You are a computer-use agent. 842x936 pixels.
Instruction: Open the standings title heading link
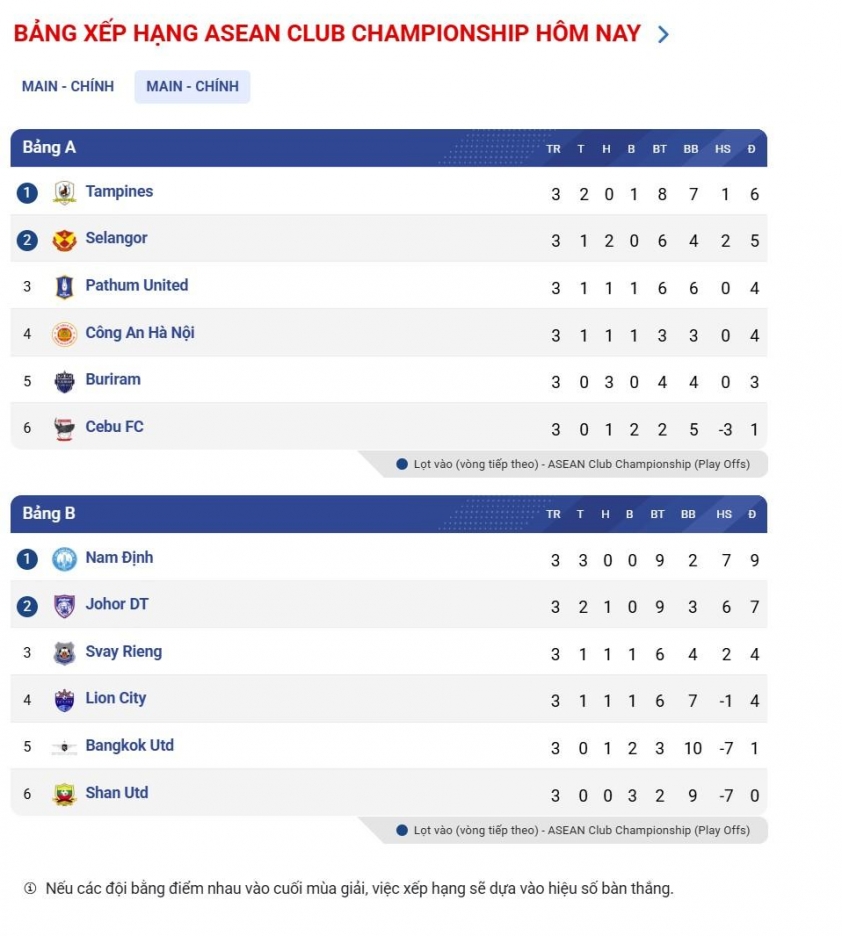327,33
